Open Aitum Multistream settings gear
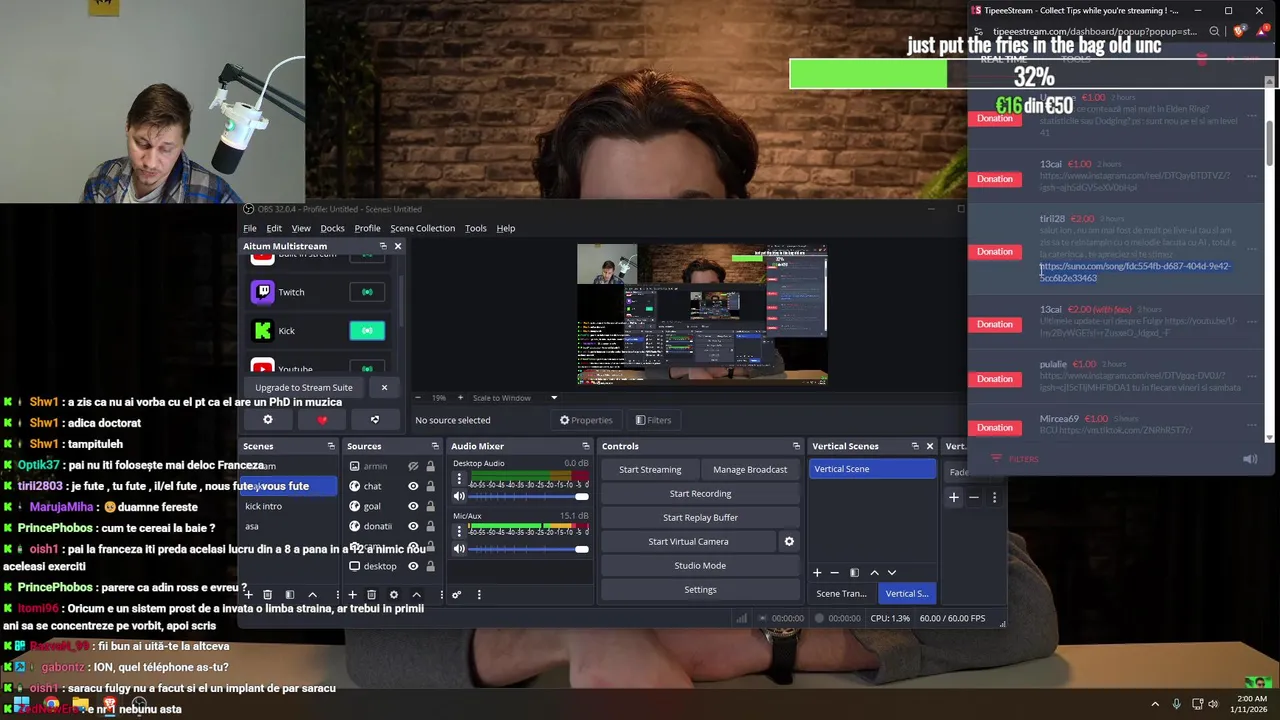The width and height of the screenshot is (1280, 720). (x=268, y=420)
